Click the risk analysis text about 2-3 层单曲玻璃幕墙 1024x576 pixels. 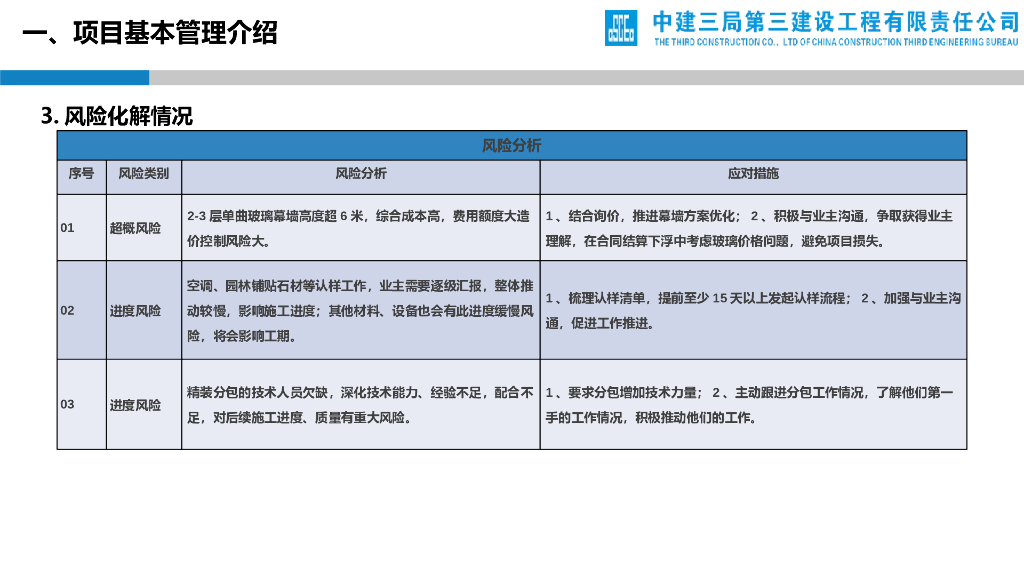359,229
